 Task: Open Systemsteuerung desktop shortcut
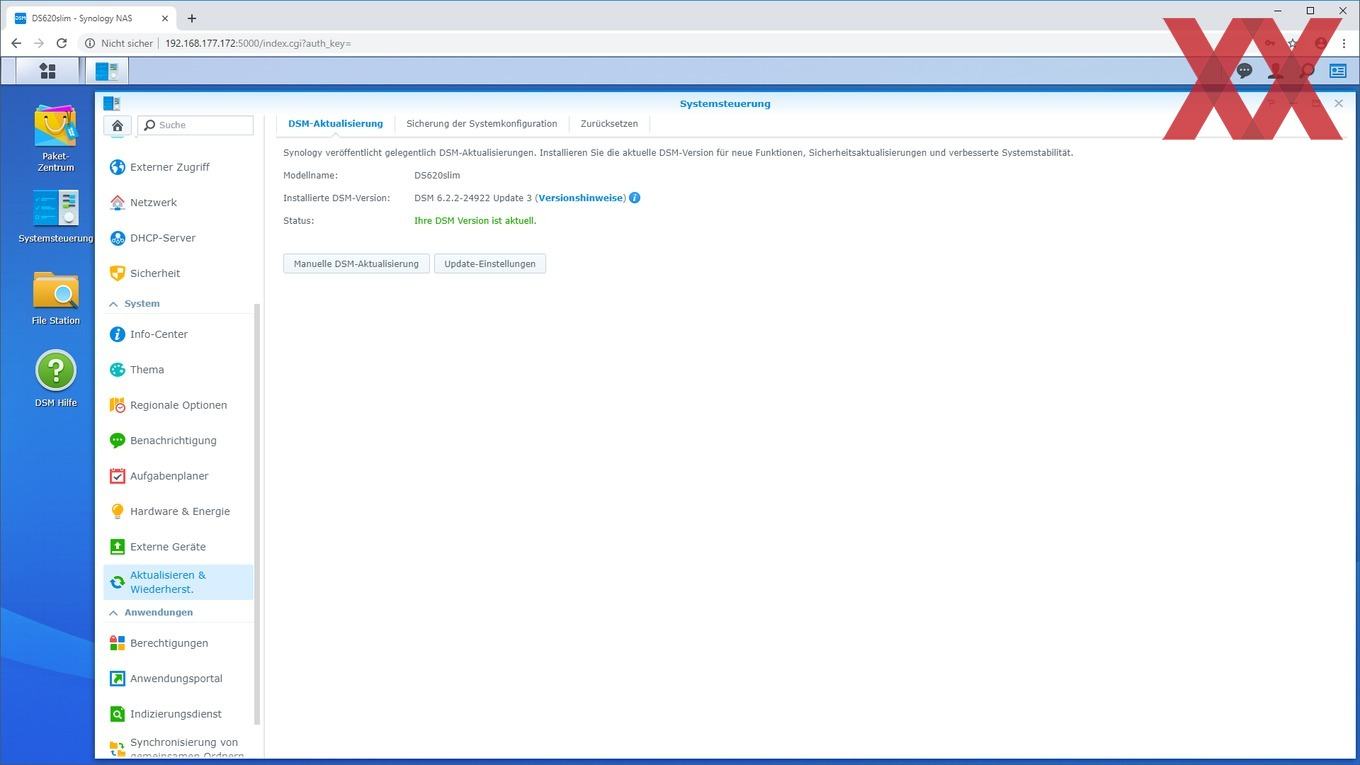[x=56, y=216]
